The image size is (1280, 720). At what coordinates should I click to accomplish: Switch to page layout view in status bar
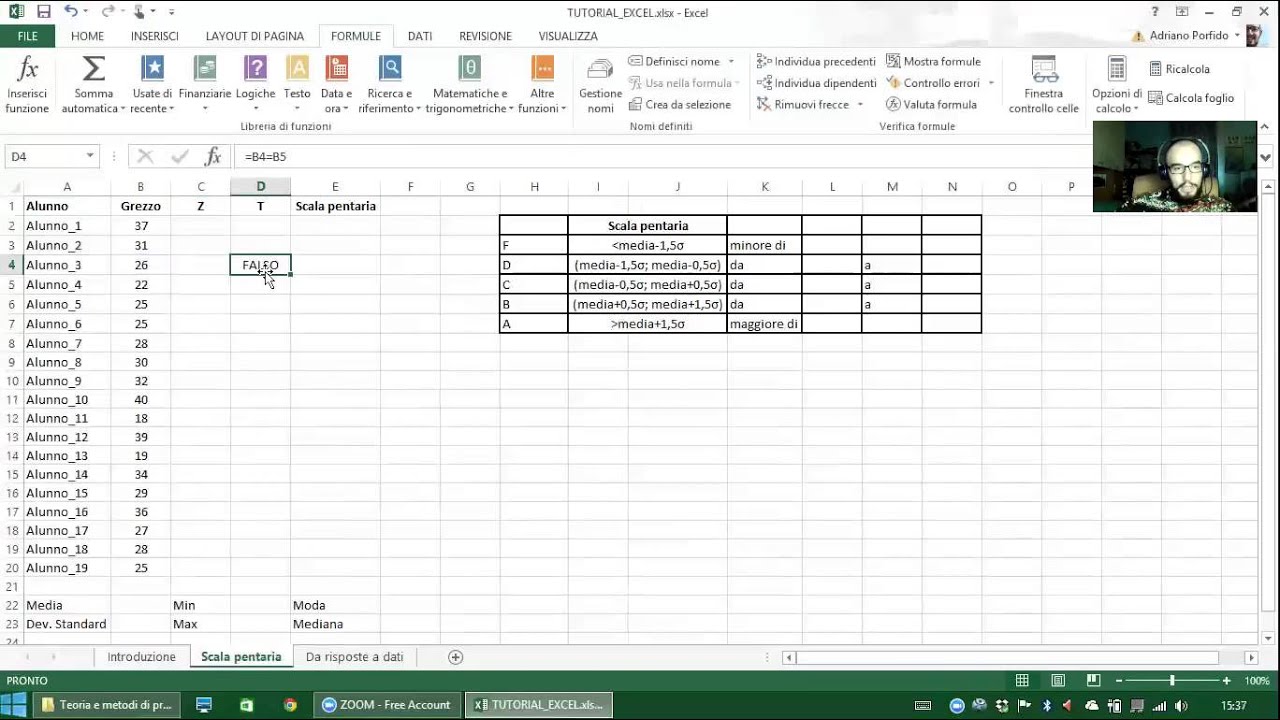(1059, 681)
